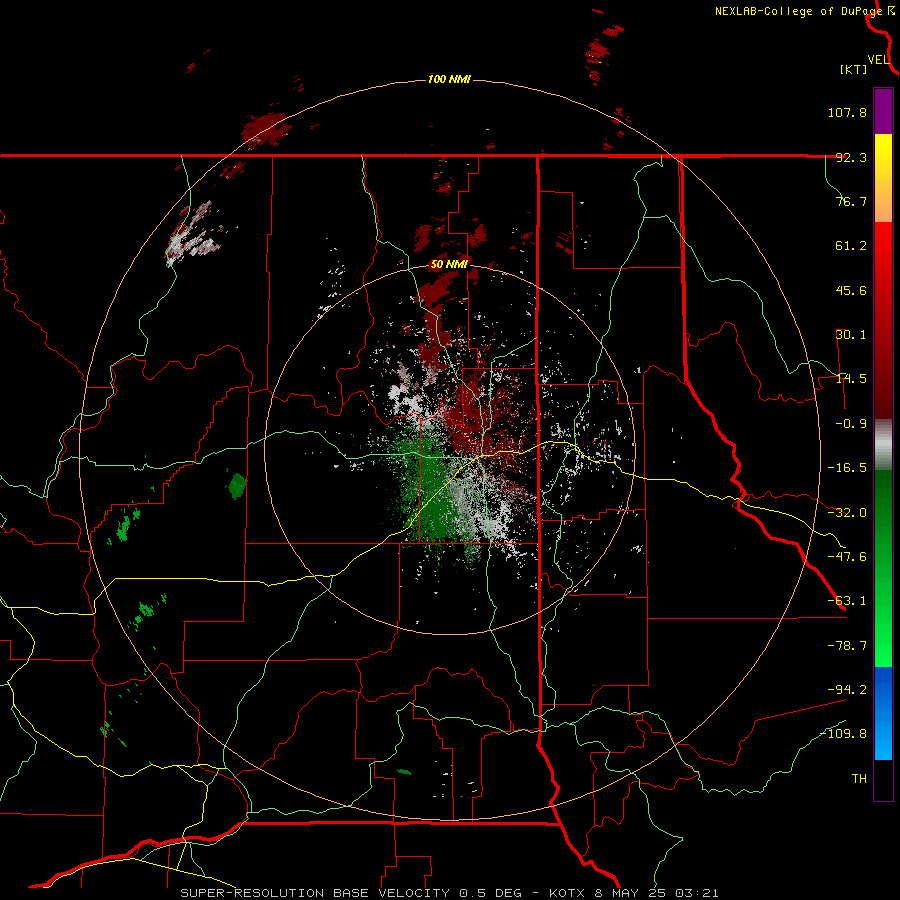The image size is (900, 900).
Task: Click the -63.1 velocity scale label
Action: point(847,601)
